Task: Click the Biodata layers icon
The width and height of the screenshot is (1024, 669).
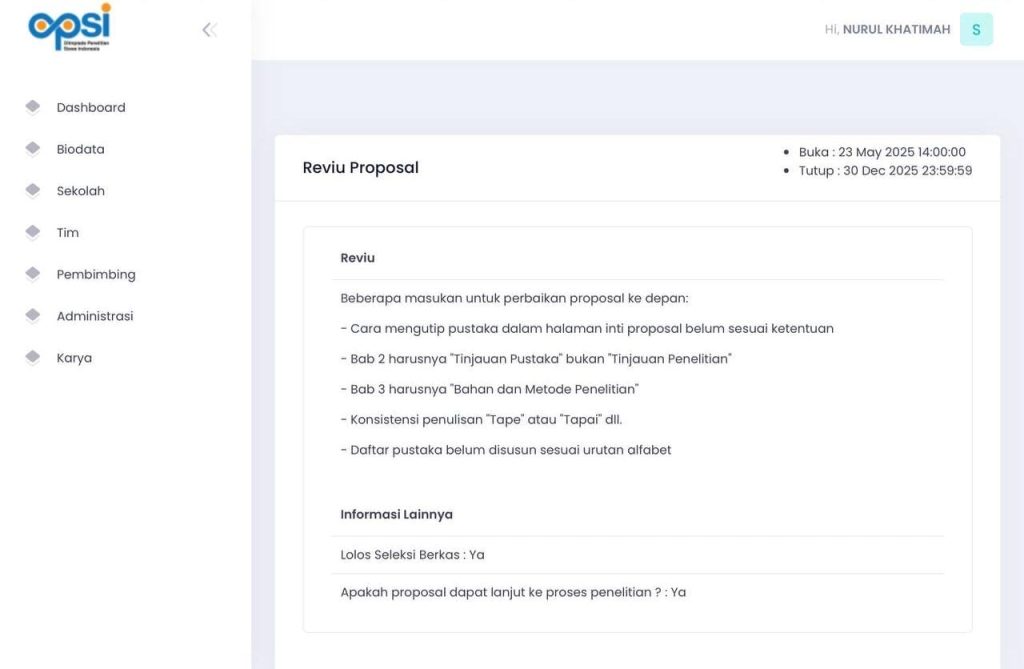Action: click(x=33, y=149)
